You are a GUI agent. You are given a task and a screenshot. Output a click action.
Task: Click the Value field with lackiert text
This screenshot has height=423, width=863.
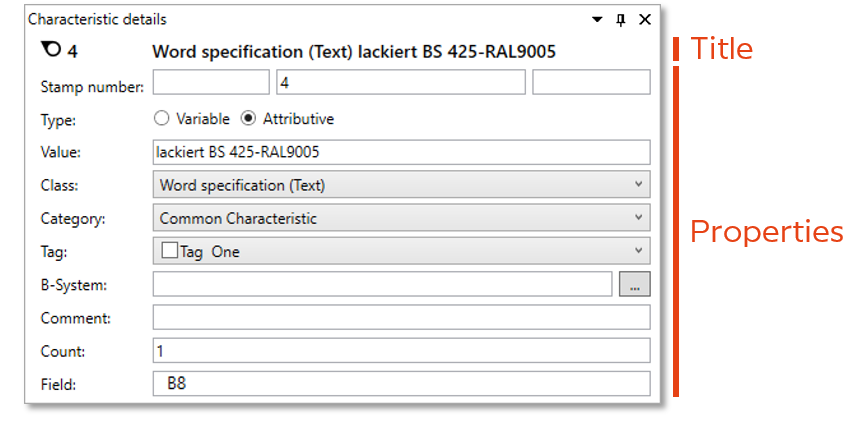(x=401, y=152)
